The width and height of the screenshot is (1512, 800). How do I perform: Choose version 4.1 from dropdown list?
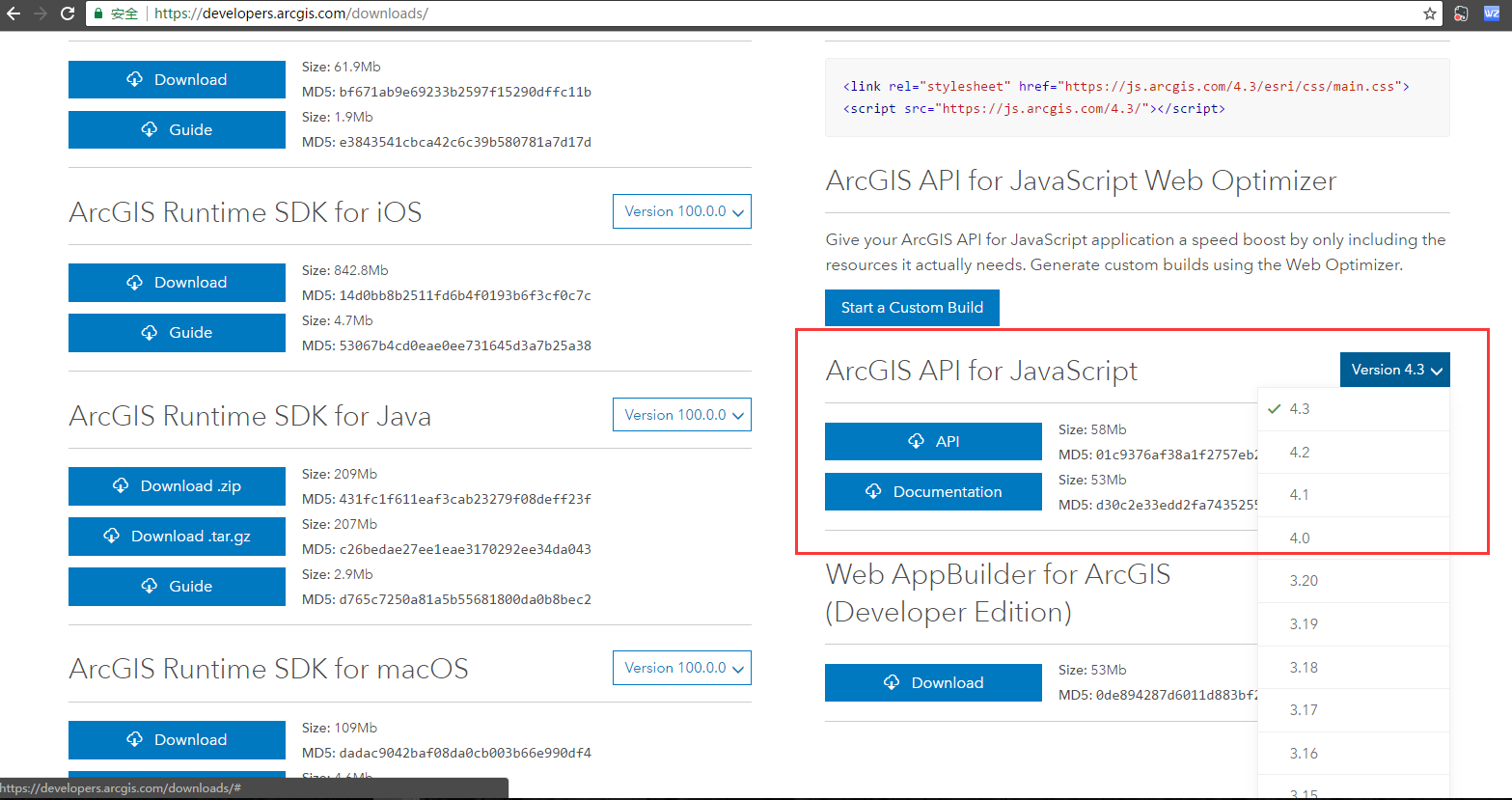[x=1354, y=495]
